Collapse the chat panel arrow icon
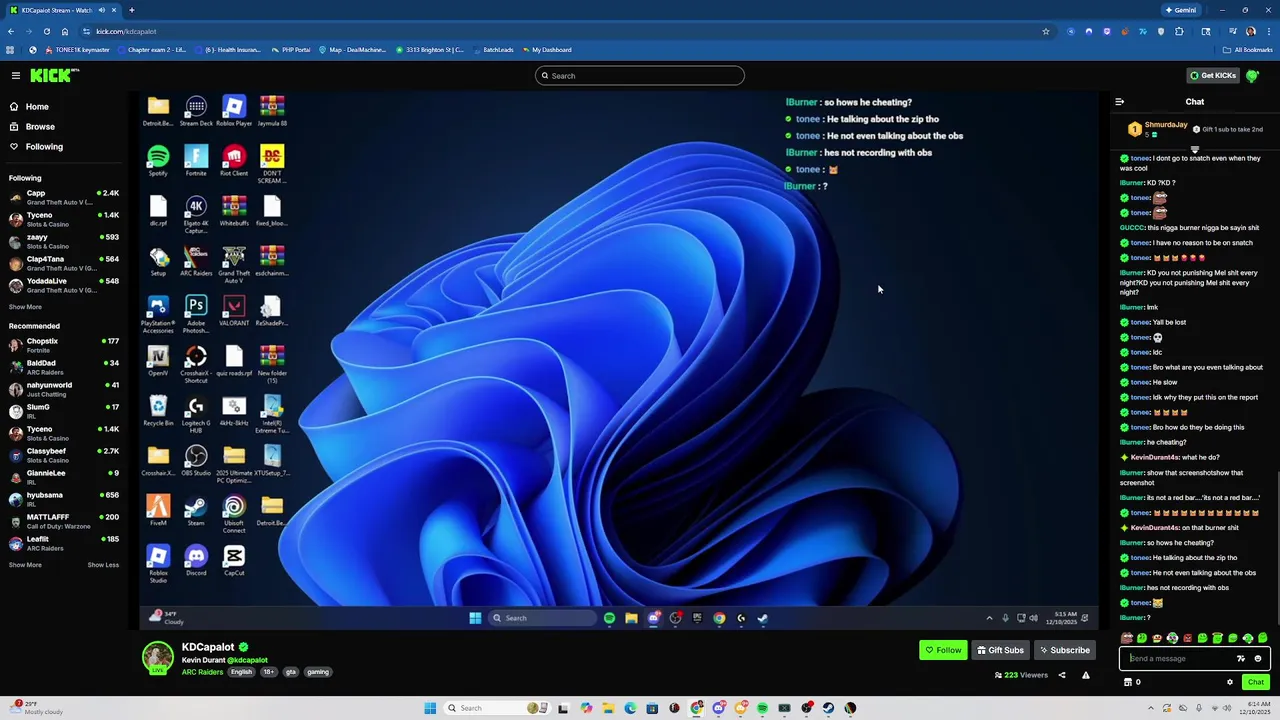The width and height of the screenshot is (1280, 720). [x=1119, y=101]
